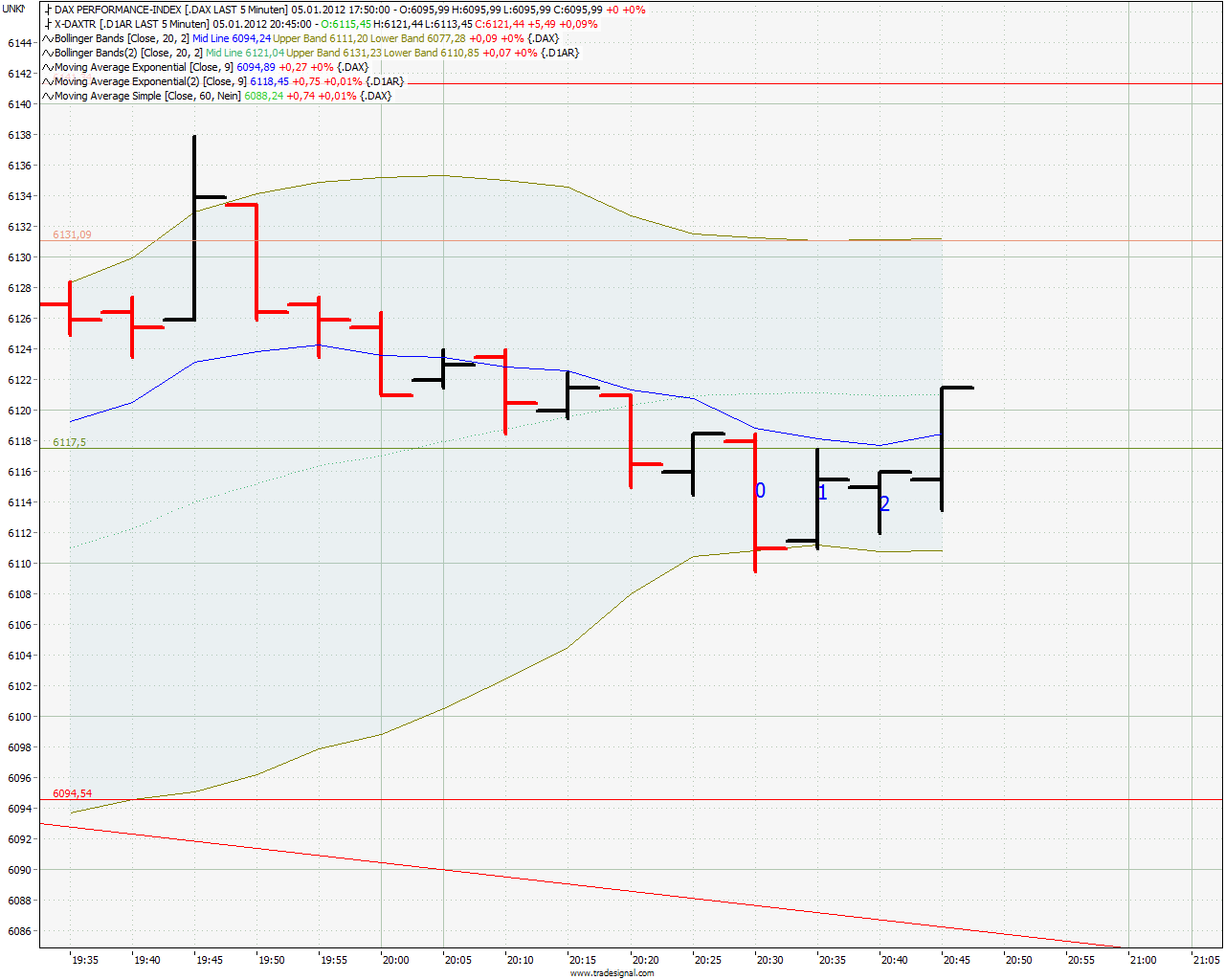Click the 6131,09 price level label
Viewport: 1225px width, 980px height.
coord(72,234)
